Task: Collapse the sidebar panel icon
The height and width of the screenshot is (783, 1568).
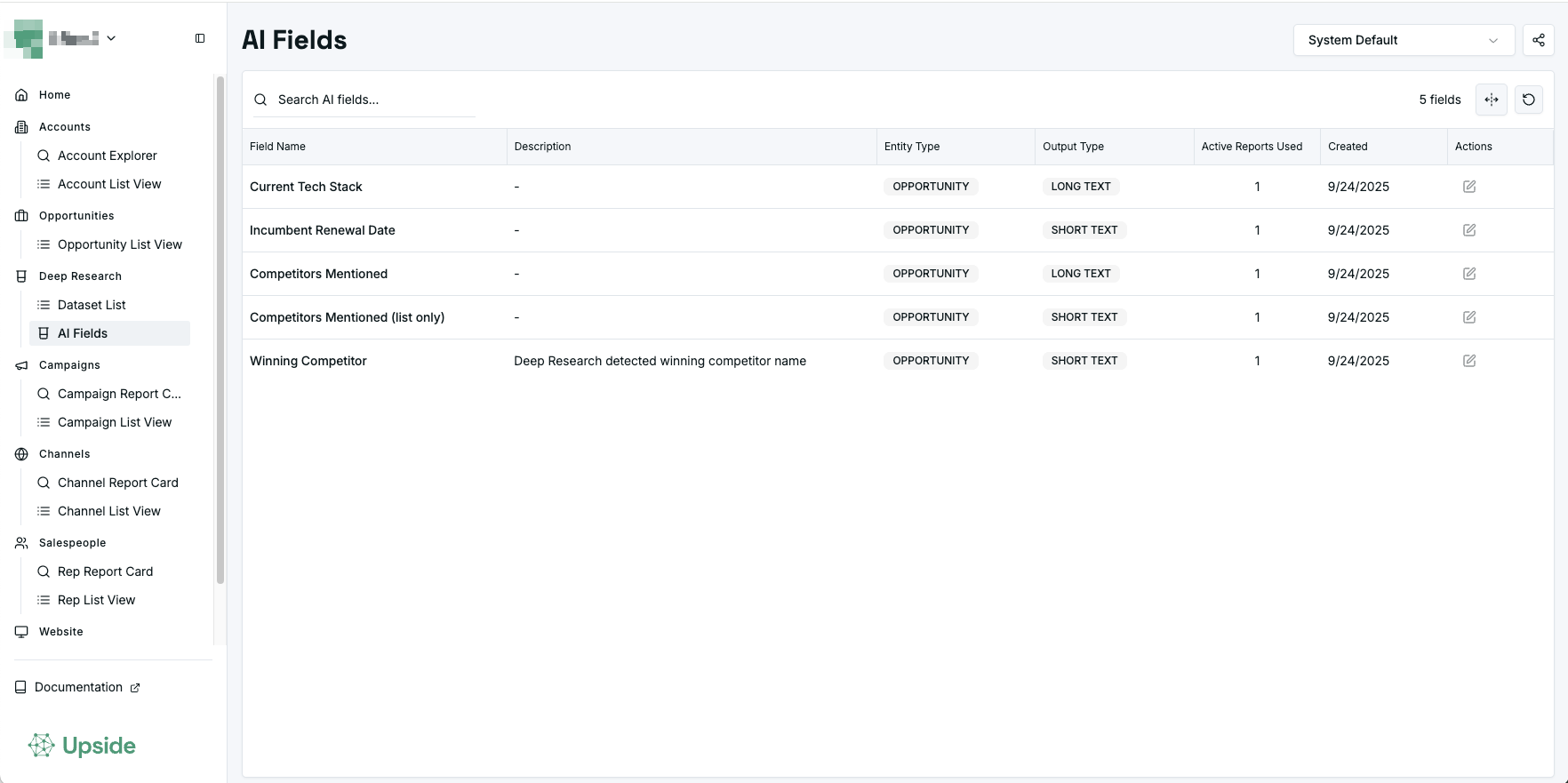Action: click(x=200, y=38)
